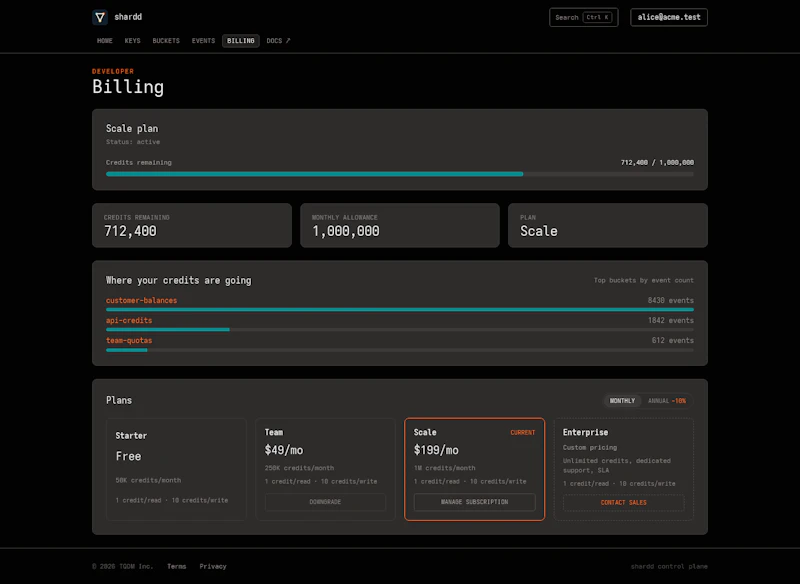
Task: Click the CURRENT badge on Scale
Action: coord(522,433)
